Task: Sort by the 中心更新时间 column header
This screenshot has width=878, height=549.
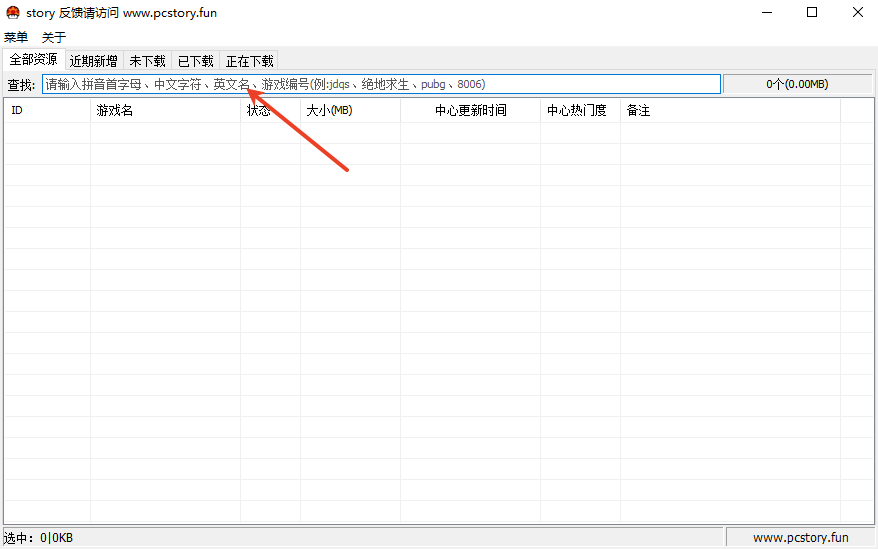Action: point(470,110)
